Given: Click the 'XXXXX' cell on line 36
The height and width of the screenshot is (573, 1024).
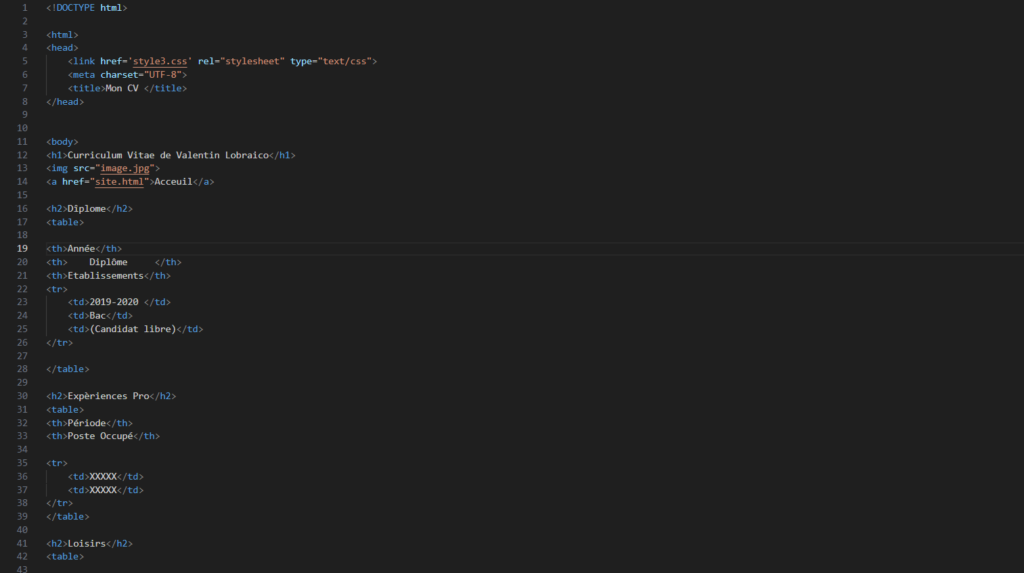Looking at the screenshot, I should coord(103,477).
